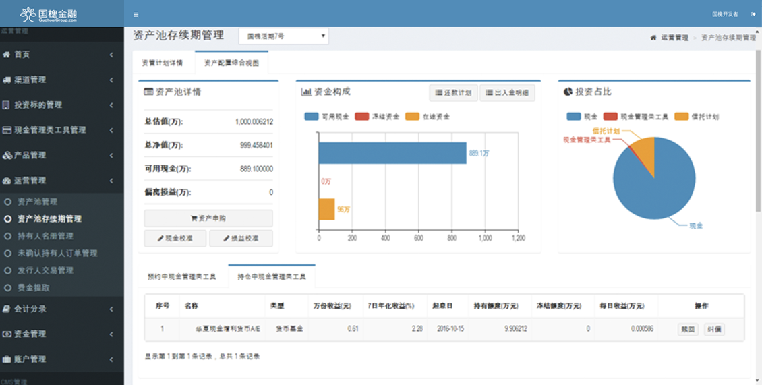Screen dimensions: 762x385
Task: Expand the 会计分录 menu chevron
Action: pyautogui.click(x=111, y=309)
